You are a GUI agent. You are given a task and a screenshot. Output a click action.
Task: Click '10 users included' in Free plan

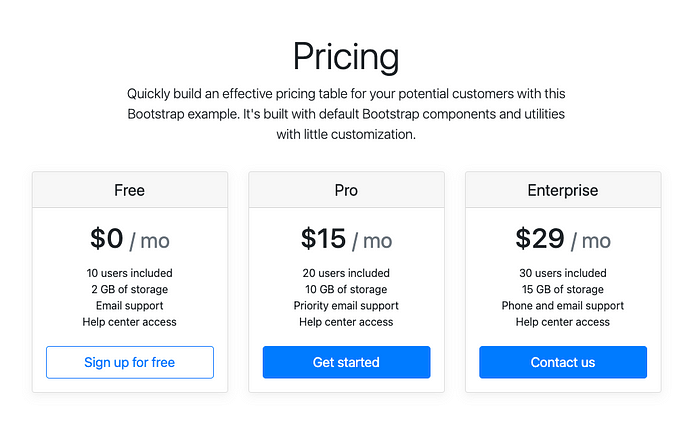(x=129, y=273)
